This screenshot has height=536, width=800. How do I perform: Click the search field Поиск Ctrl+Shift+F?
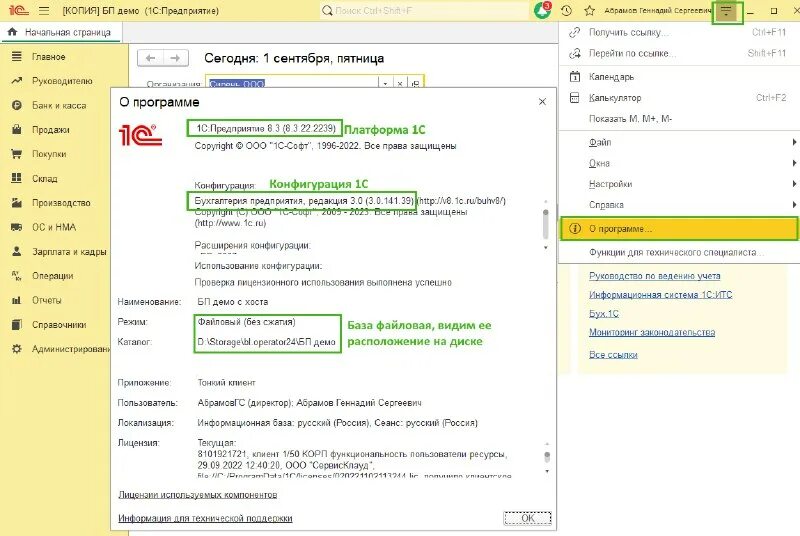[423, 10]
